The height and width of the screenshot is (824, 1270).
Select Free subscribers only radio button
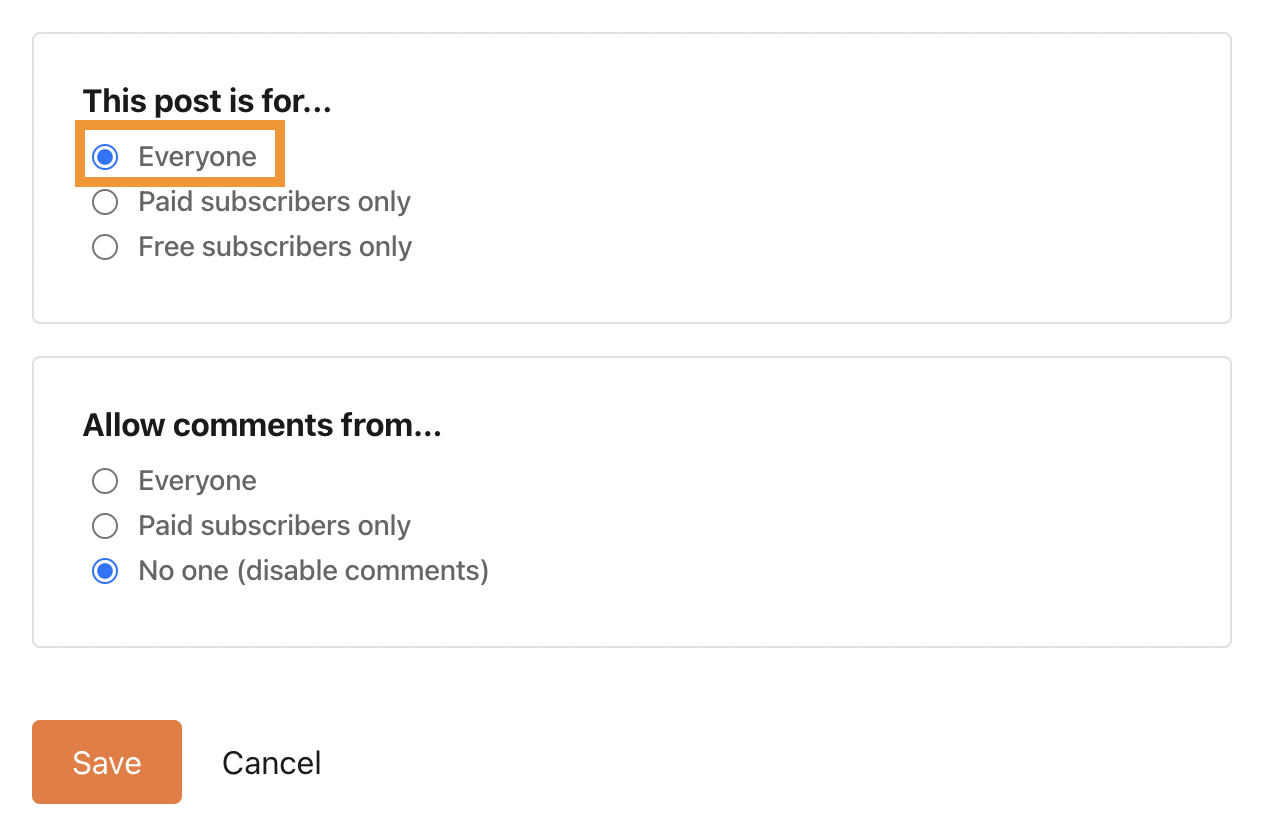(105, 247)
